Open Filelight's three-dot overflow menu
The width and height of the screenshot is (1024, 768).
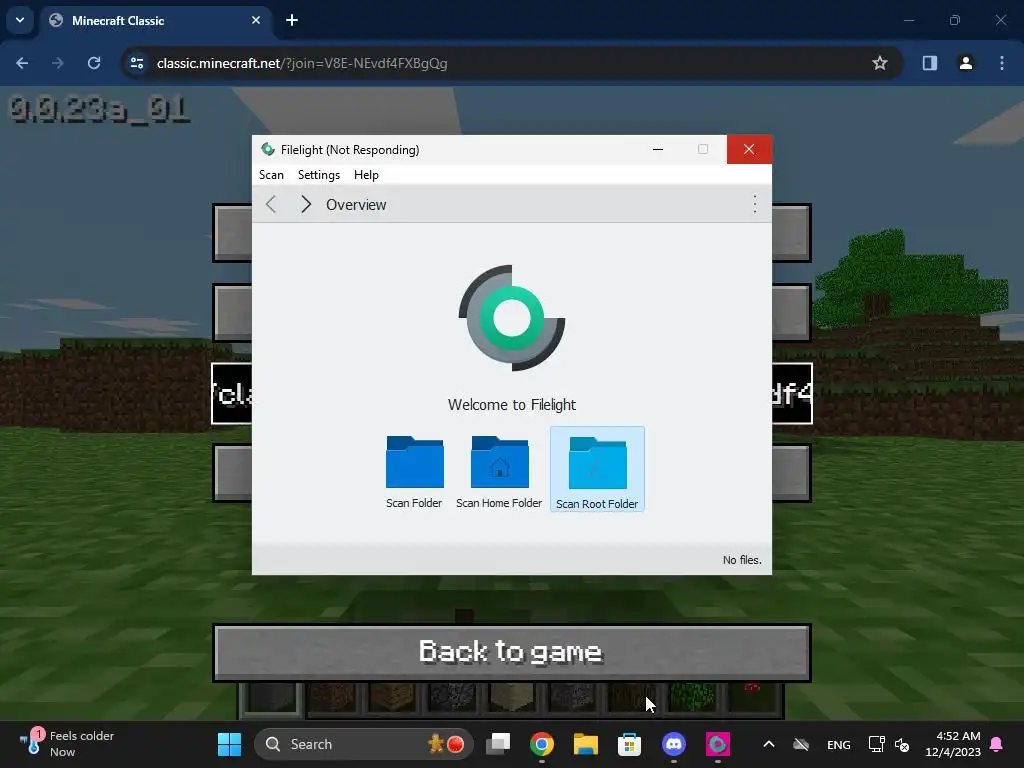coord(755,204)
